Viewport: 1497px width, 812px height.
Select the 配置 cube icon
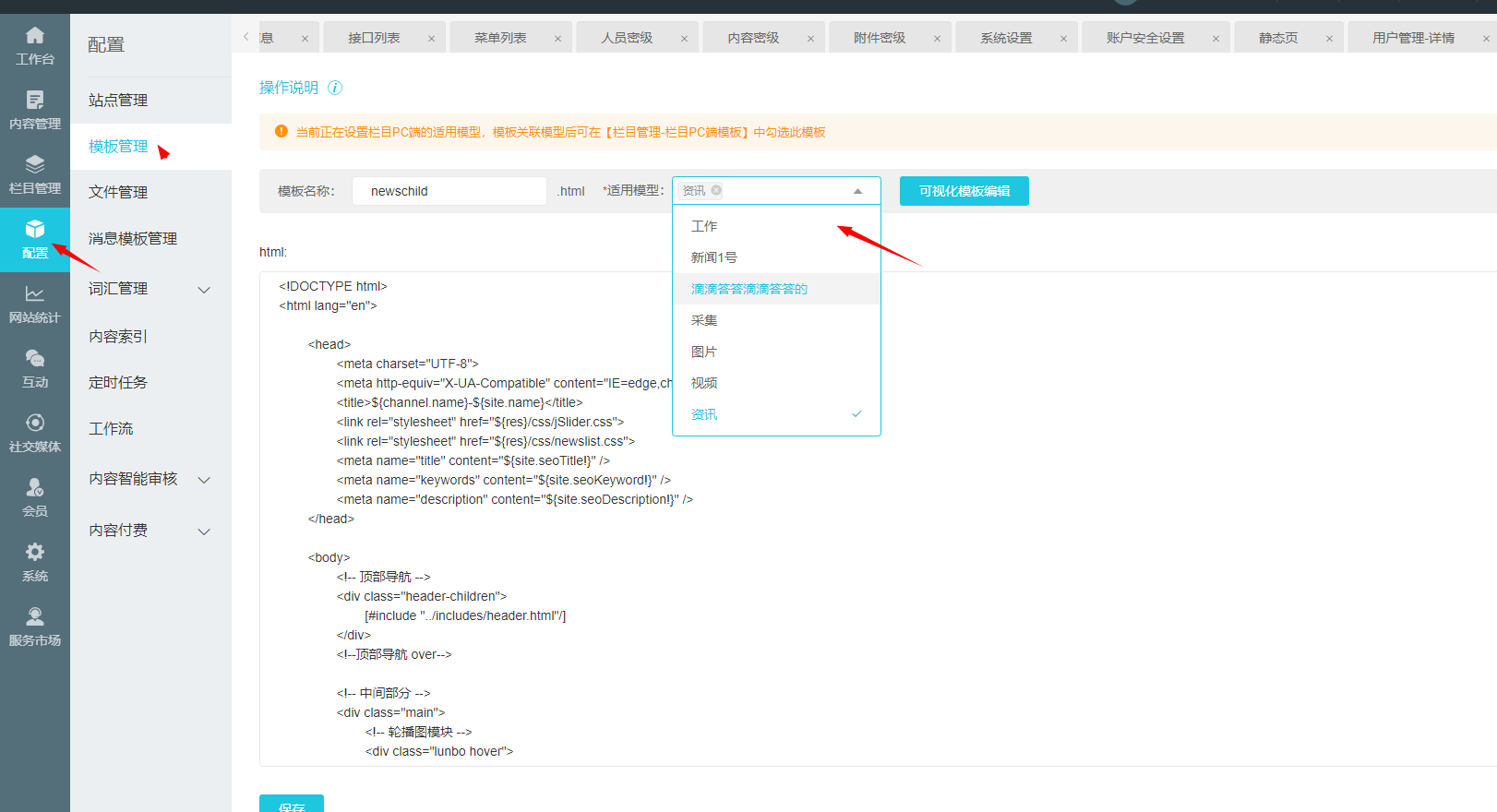pos(35,230)
